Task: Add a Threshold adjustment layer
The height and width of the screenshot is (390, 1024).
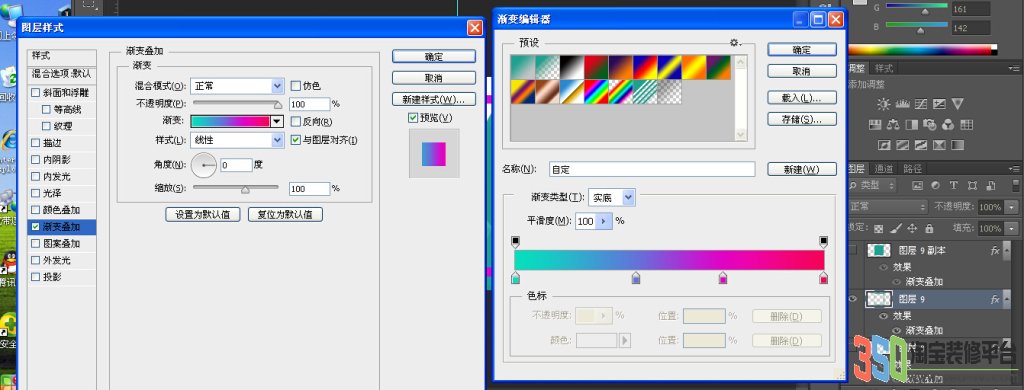Action: (921, 144)
